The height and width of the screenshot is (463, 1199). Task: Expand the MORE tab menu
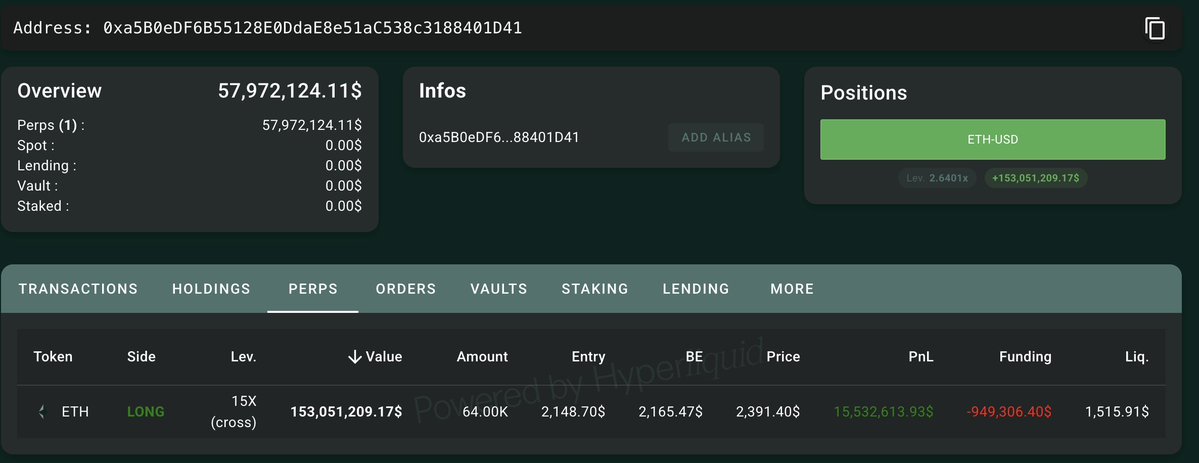click(792, 289)
